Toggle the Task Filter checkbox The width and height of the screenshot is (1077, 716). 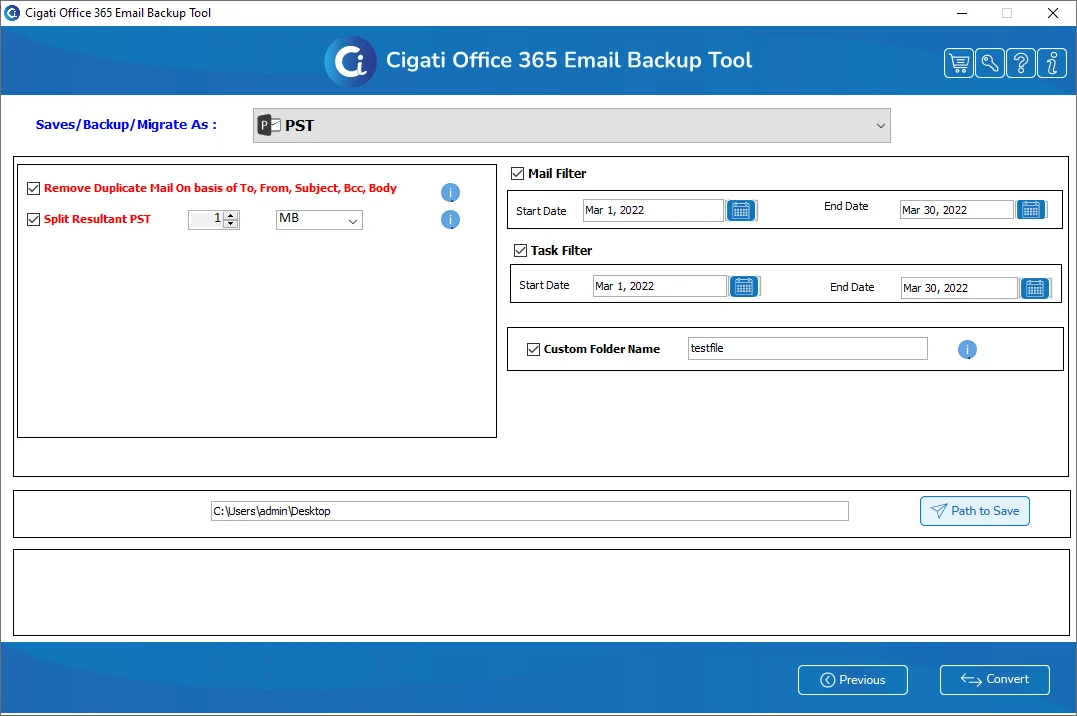(521, 251)
